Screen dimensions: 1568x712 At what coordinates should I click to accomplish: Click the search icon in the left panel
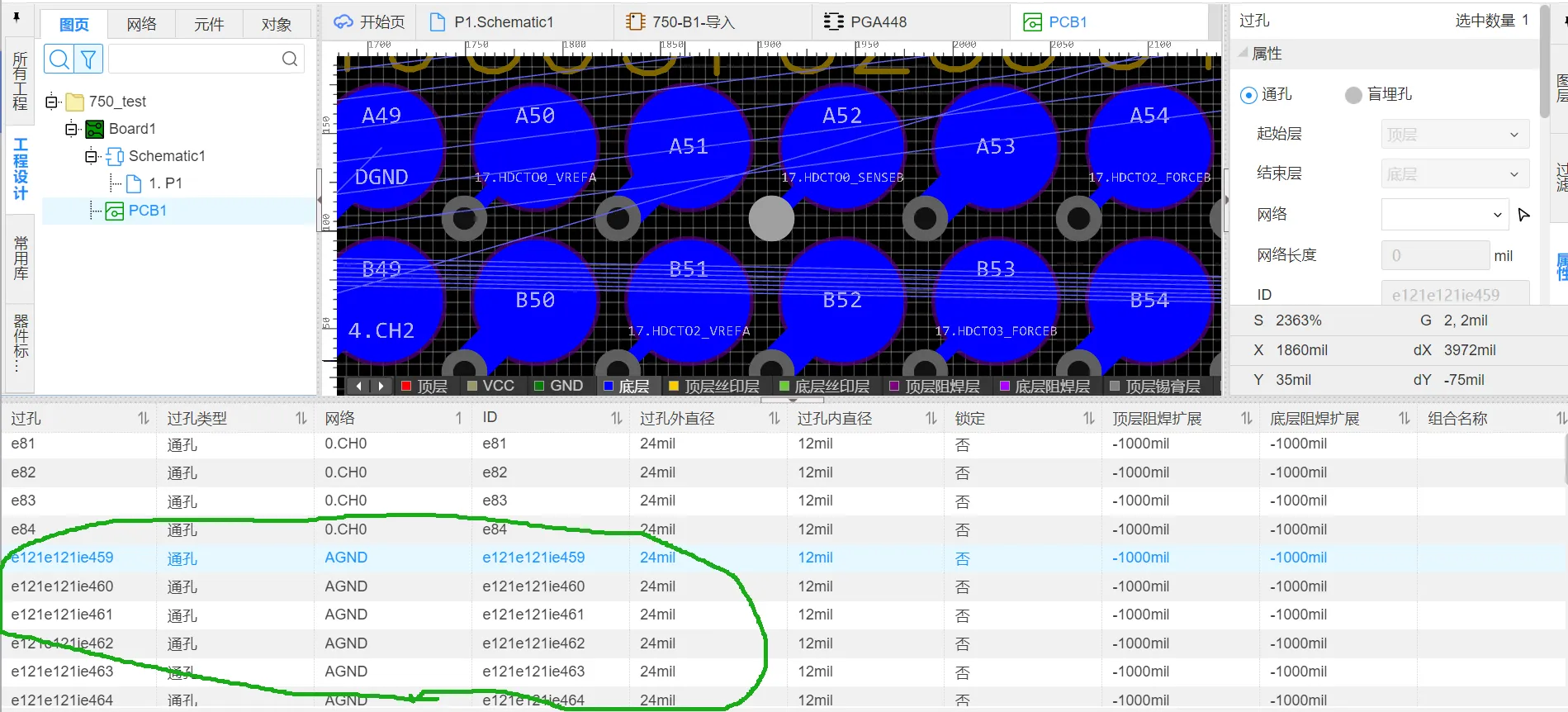(59, 59)
